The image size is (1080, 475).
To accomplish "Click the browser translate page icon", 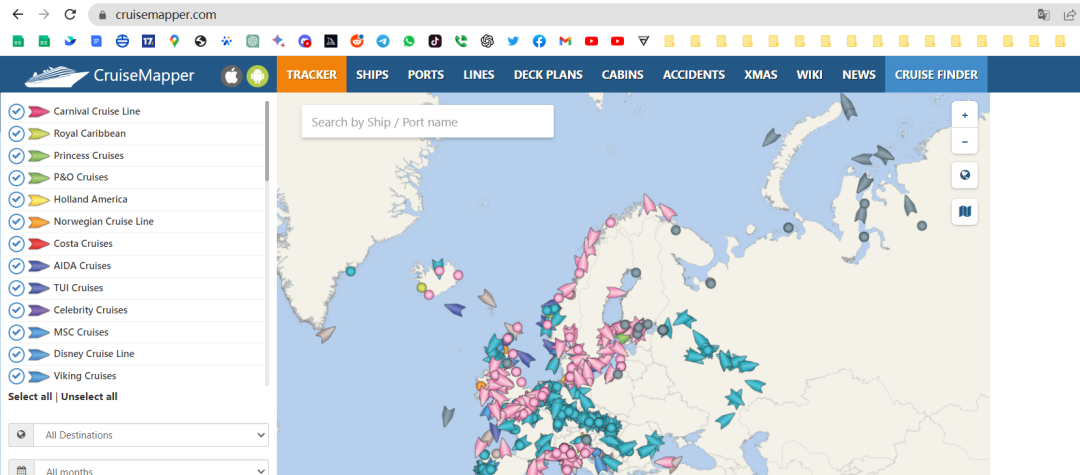I will coord(1043,14).
